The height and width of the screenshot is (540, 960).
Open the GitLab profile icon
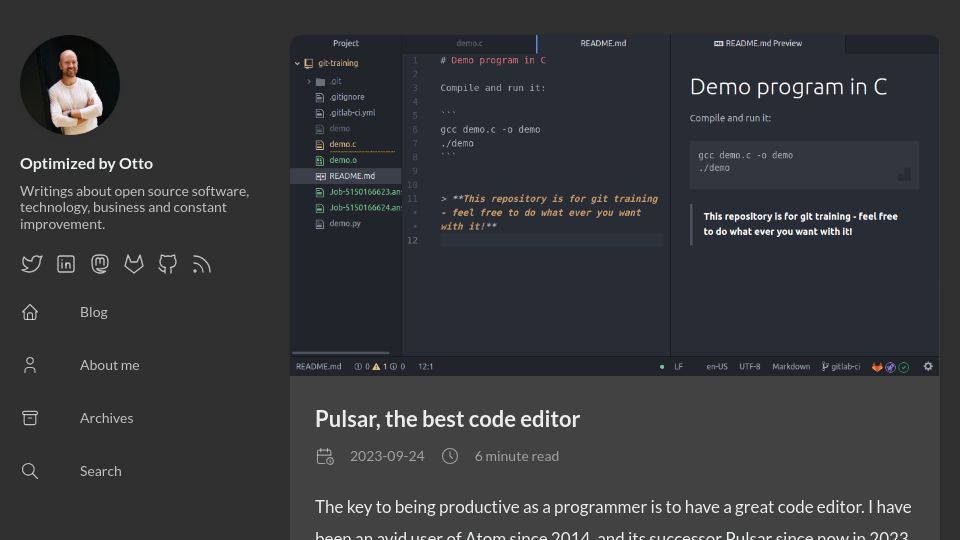click(133, 264)
